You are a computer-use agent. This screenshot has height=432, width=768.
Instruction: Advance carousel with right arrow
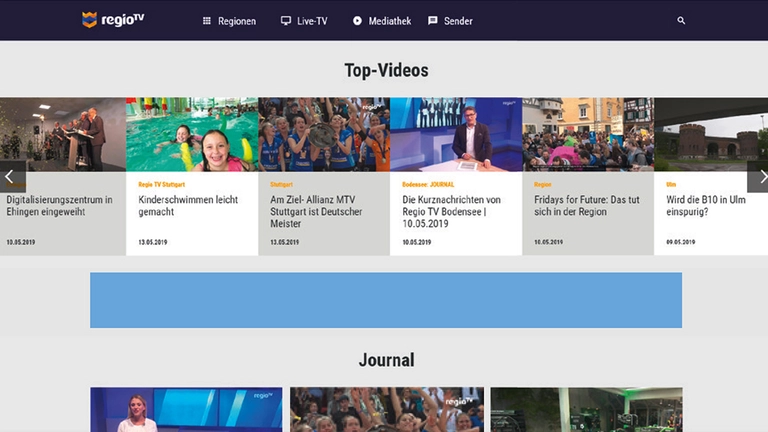759,176
